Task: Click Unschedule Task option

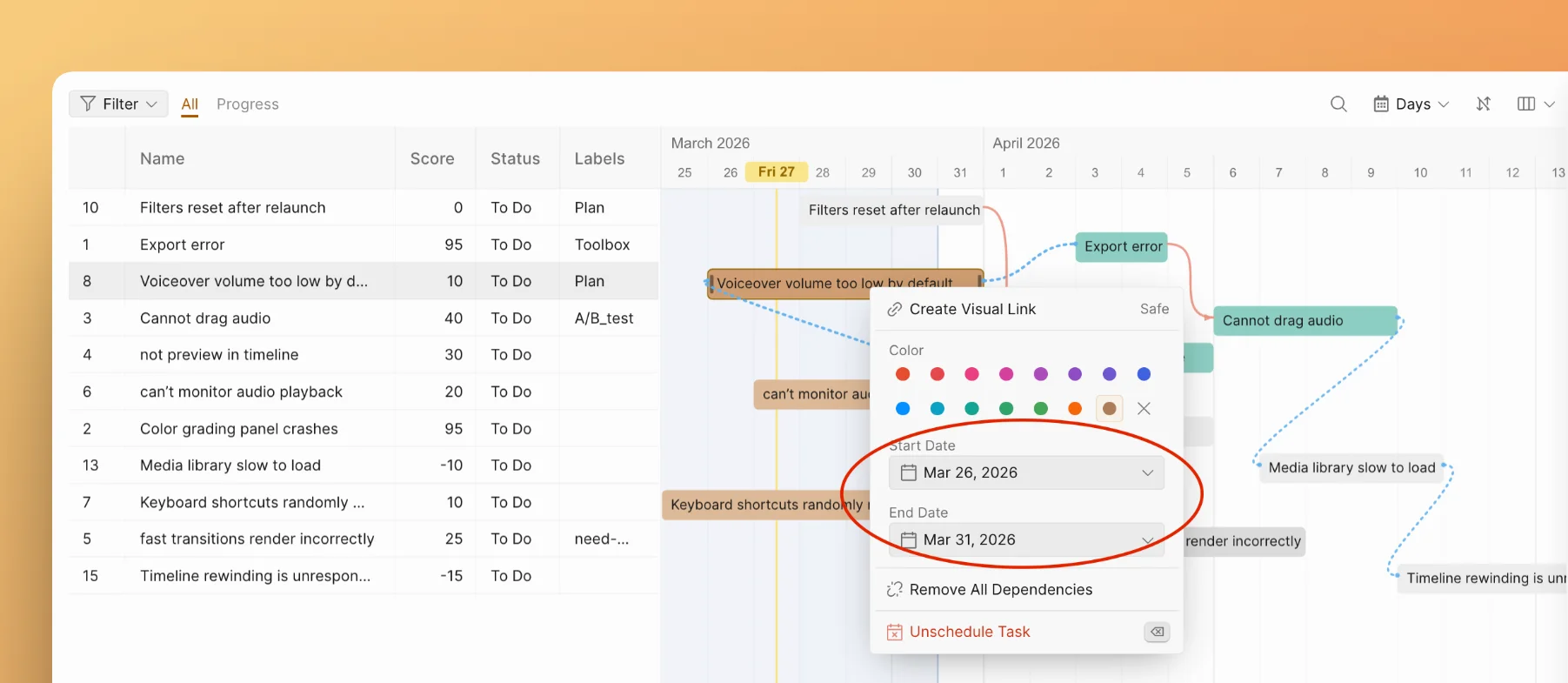Action: pyautogui.click(x=970, y=633)
